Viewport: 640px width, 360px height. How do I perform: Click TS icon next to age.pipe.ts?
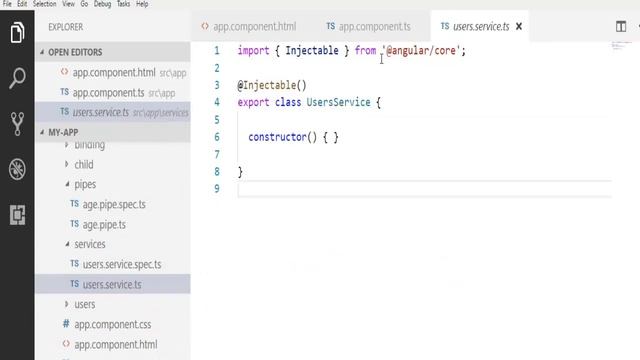pyautogui.click(x=74, y=224)
